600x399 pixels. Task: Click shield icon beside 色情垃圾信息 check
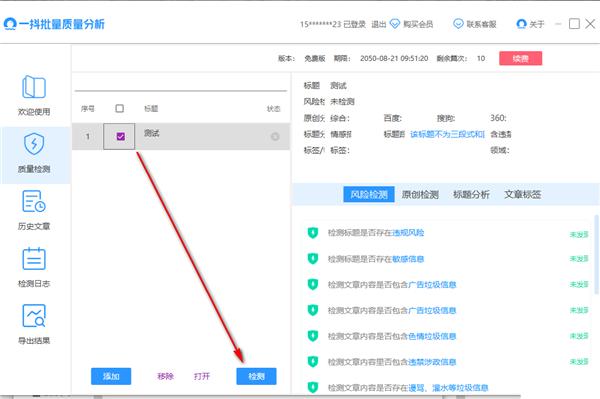(x=313, y=336)
